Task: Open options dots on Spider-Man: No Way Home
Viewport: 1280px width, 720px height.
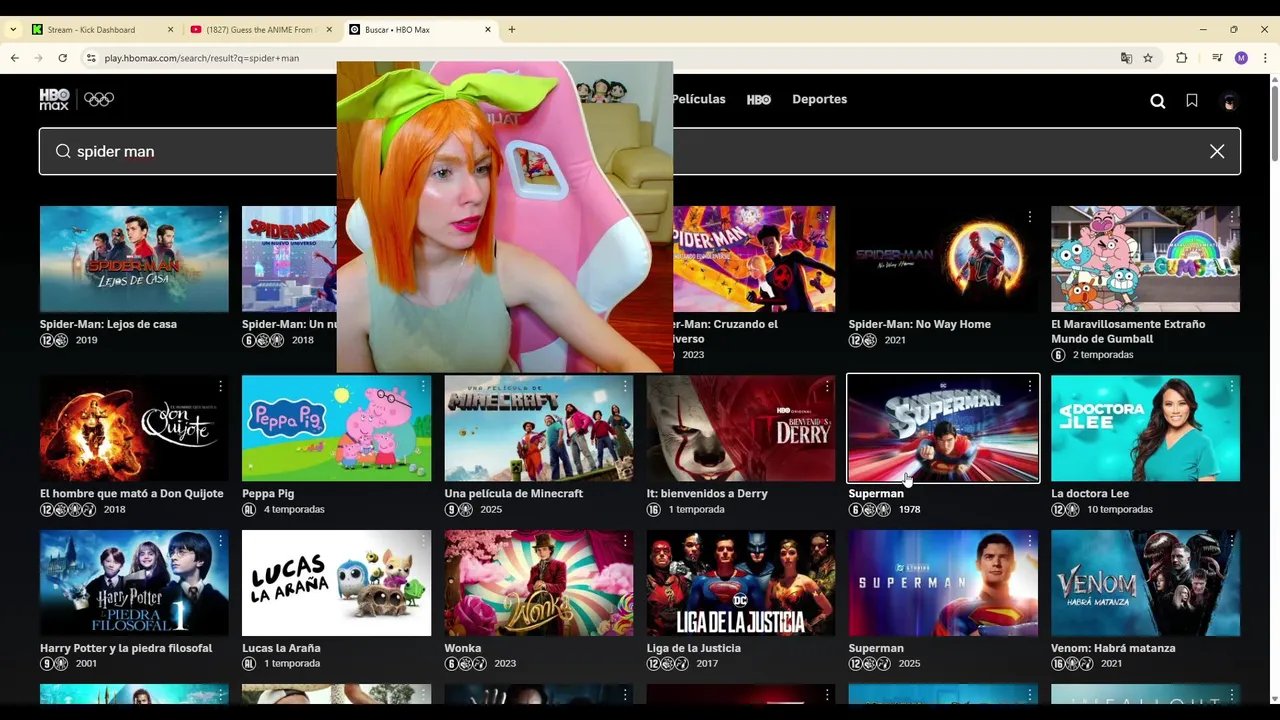Action: (x=1030, y=217)
